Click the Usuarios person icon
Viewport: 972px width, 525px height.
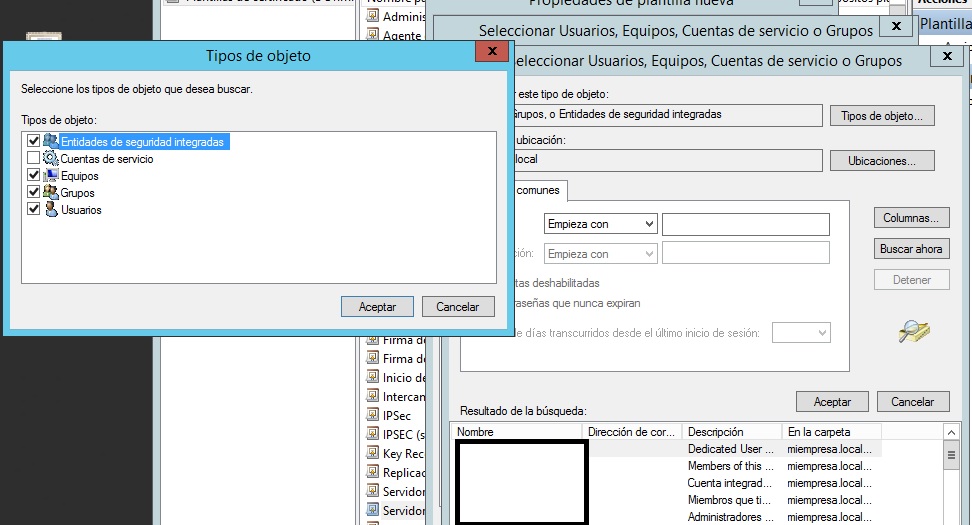click(x=51, y=210)
